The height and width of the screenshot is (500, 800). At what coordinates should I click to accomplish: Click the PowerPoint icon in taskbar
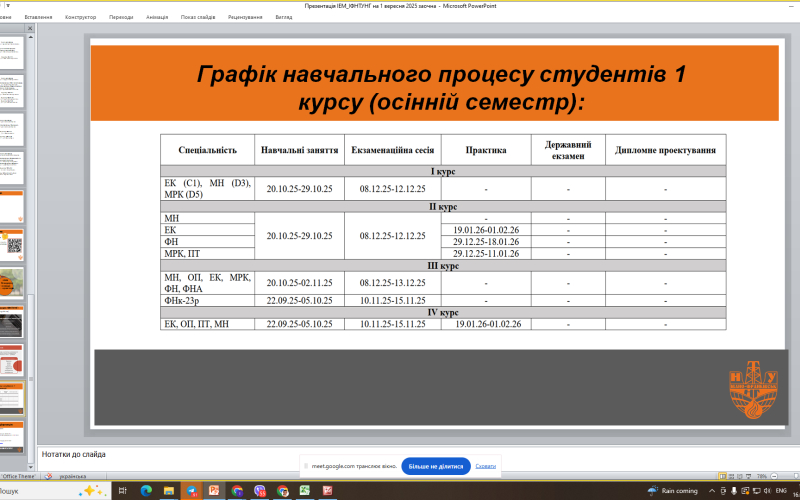(x=214, y=491)
